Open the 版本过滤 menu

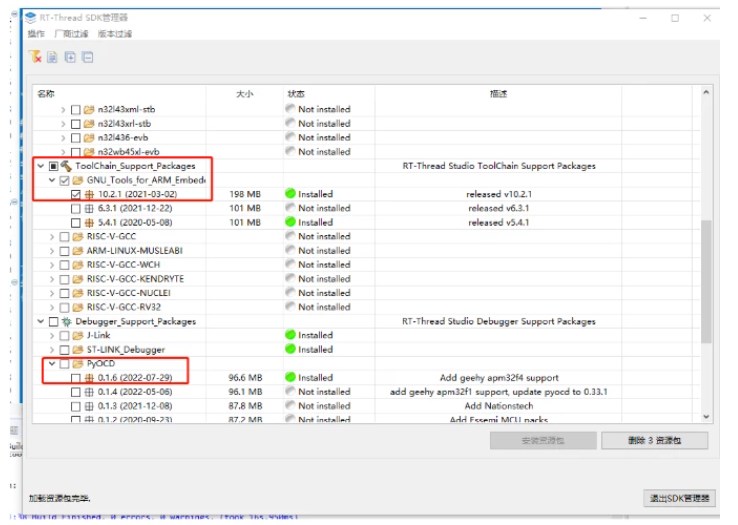[115, 33]
